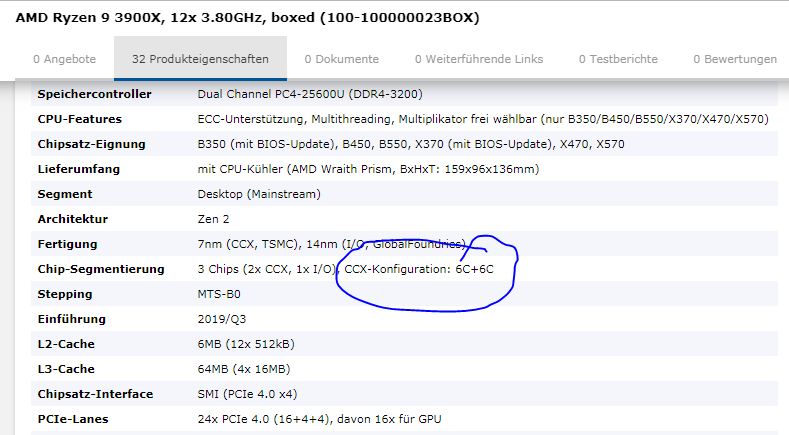The image size is (789, 435).
Task: Go to the 0 Testberichte tab
Action: pyautogui.click(x=618, y=59)
